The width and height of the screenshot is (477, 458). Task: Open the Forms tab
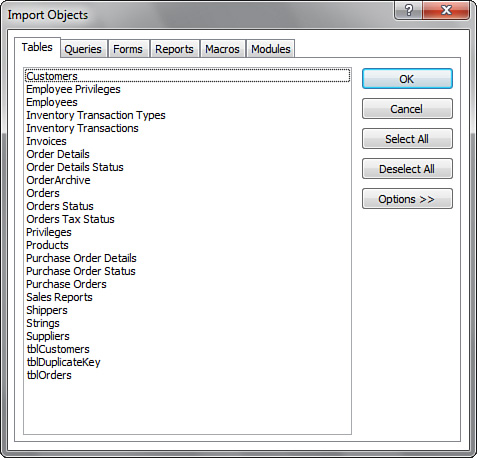pyautogui.click(x=128, y=49)
